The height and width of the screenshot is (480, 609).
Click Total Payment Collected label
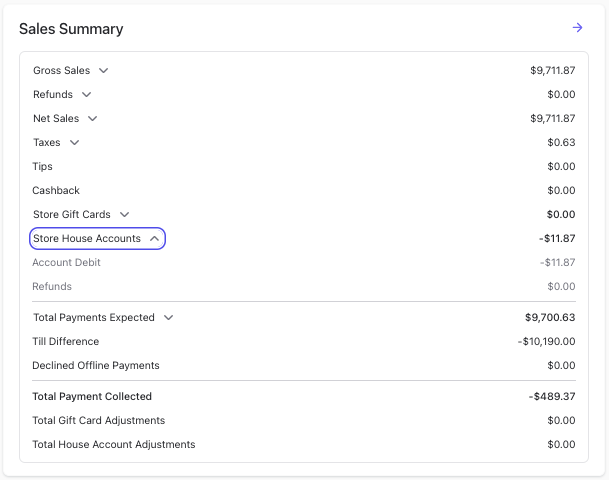(x=92, y=397)
